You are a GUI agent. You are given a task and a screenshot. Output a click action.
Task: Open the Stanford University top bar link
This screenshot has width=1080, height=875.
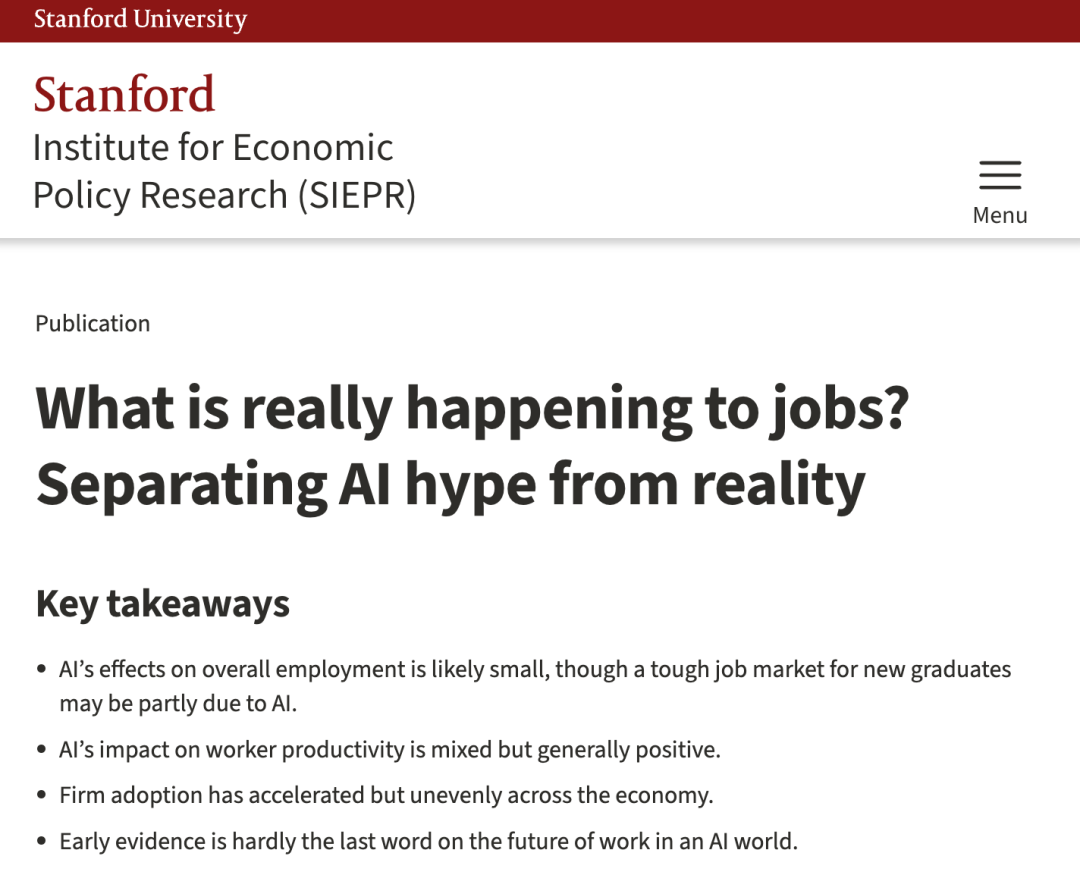tap(141, 19)
